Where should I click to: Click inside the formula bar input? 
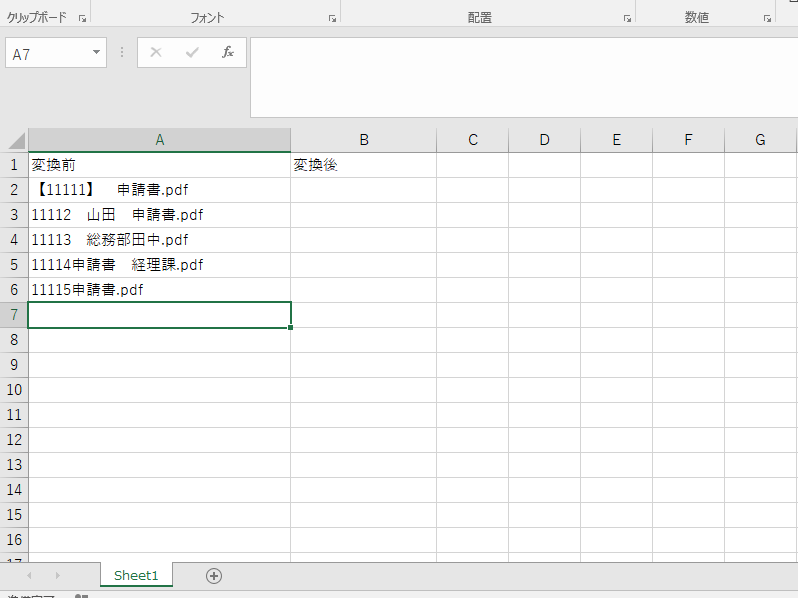pyautogui.click(x=524, y=77)
